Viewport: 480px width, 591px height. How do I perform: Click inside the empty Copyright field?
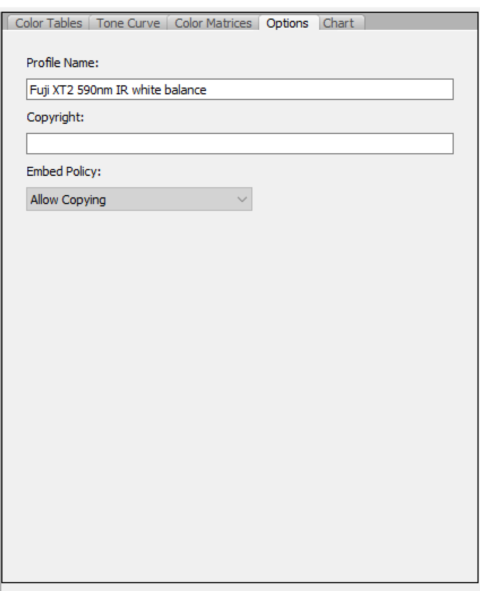(x=240, y=144)
